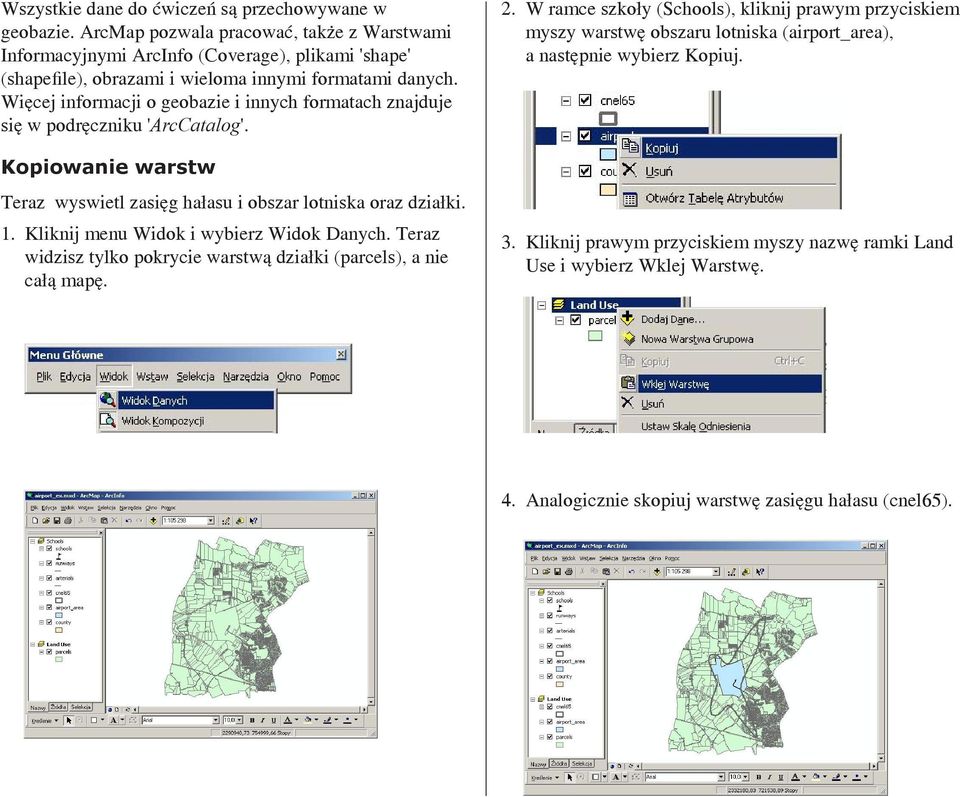Screen dimensions: 960x797
Task: Toggle runways layer checkbox in left ArcMap window
Action: coord(50,563)
